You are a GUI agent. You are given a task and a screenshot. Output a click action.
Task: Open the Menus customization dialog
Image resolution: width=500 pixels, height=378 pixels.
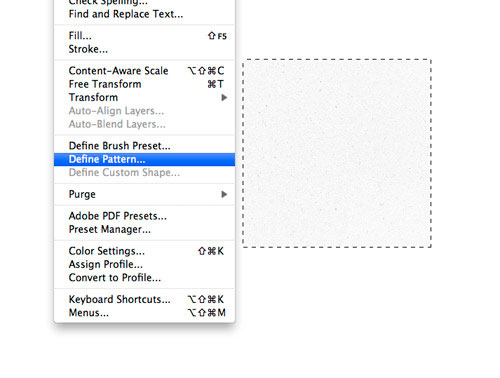144,313
